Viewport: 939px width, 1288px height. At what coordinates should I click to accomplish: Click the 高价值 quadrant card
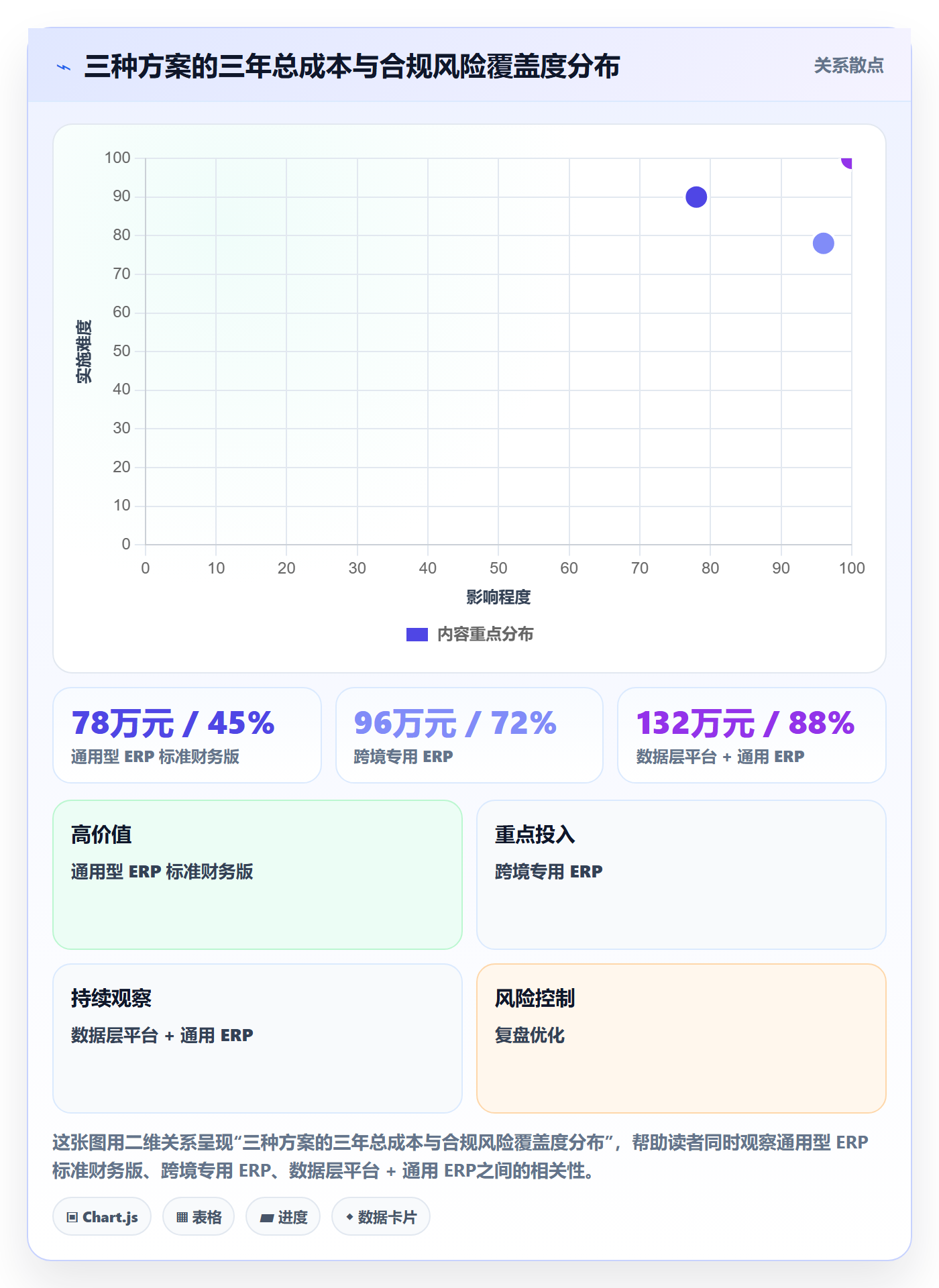(x=258, y=875)
